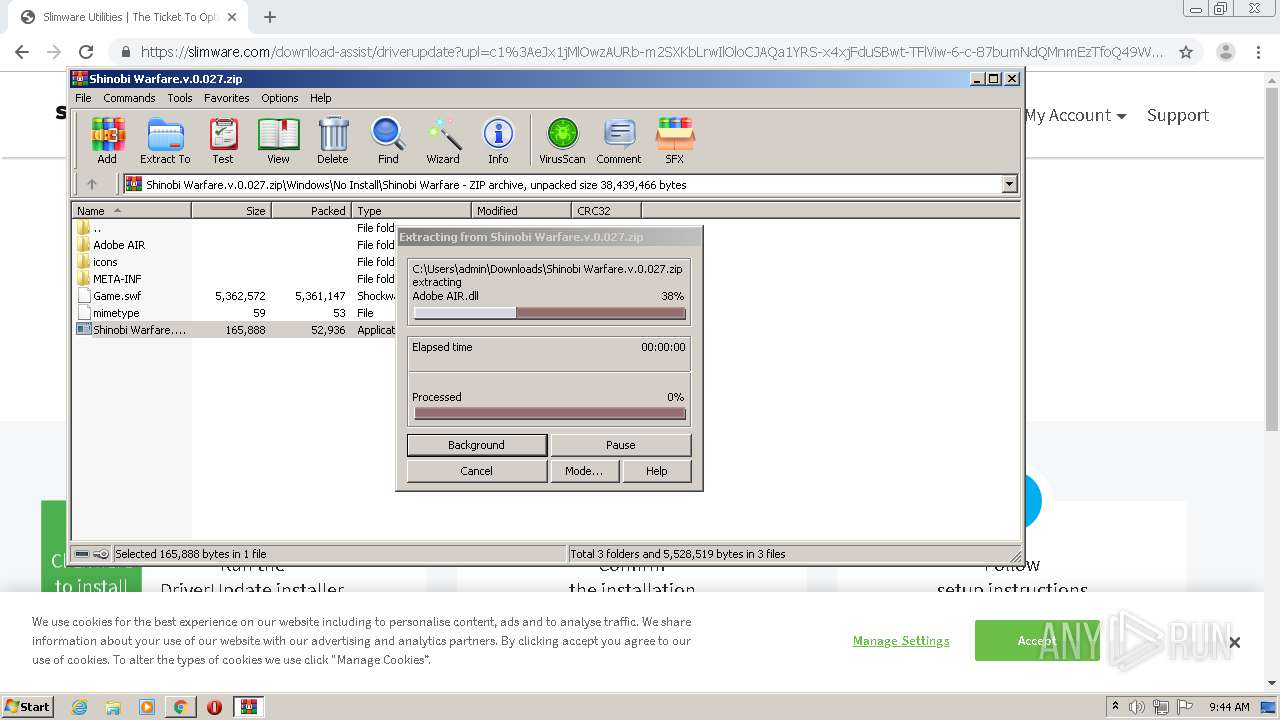Select the icons folder
Screen dimensions: 1280x720
point(105,262)
